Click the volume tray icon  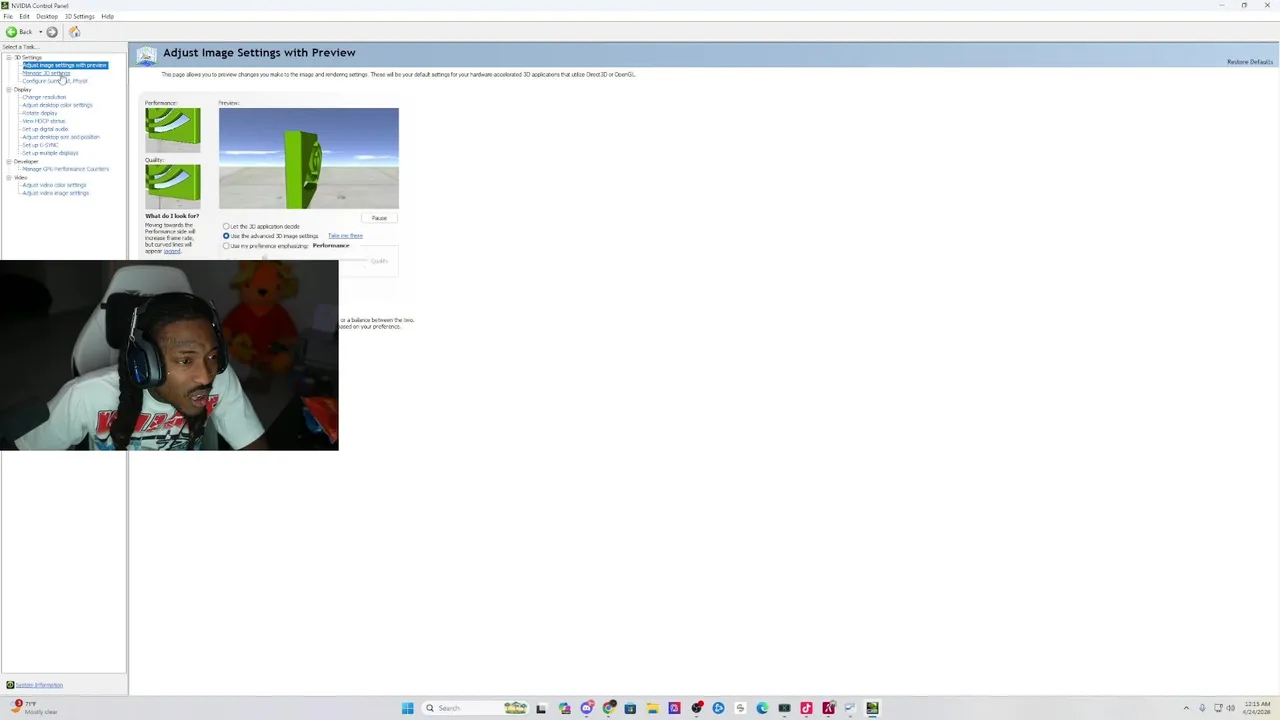pyautogui.click(x=1230, y=708)
